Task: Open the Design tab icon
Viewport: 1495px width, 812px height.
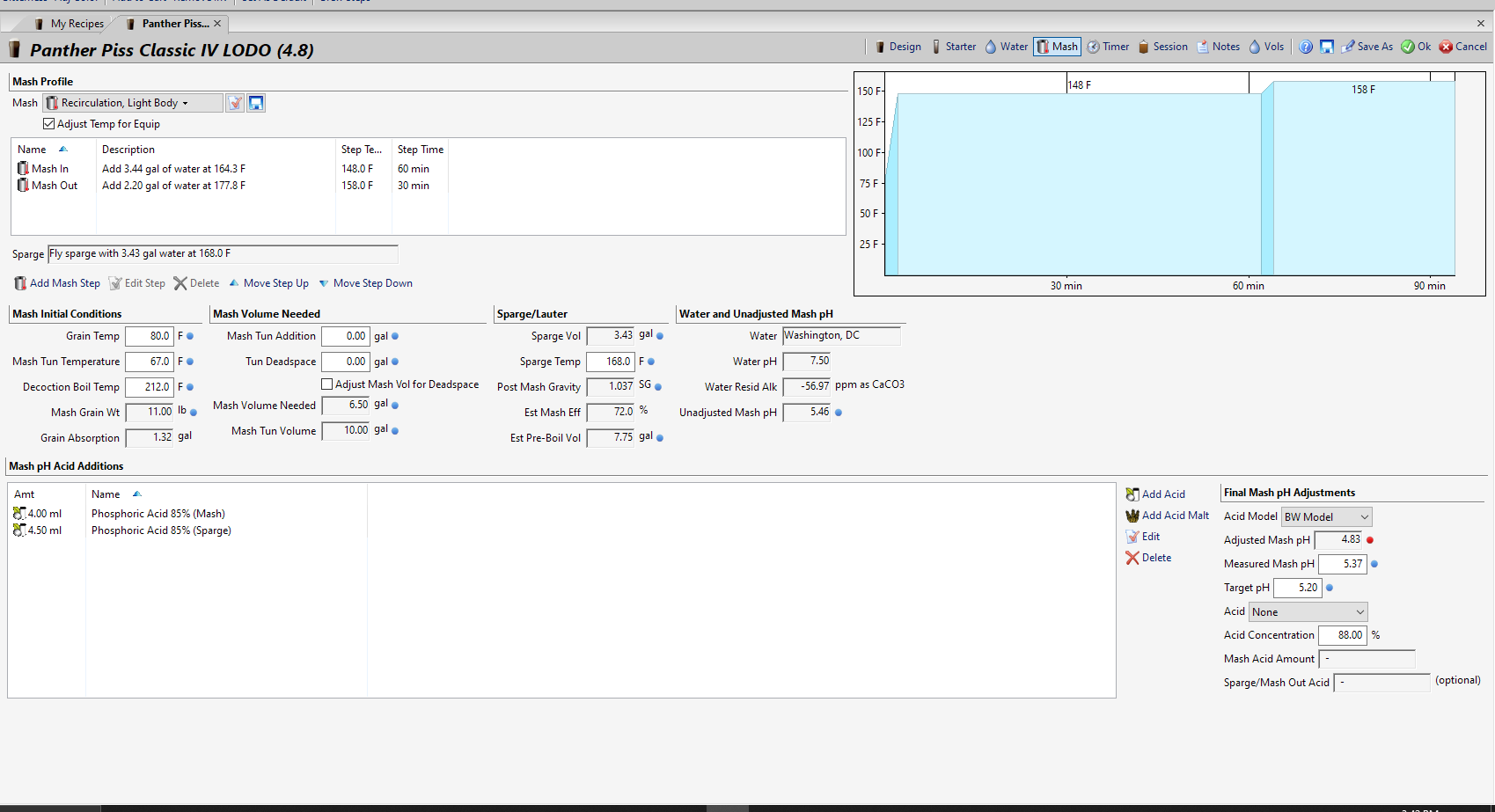Action: 879,47
